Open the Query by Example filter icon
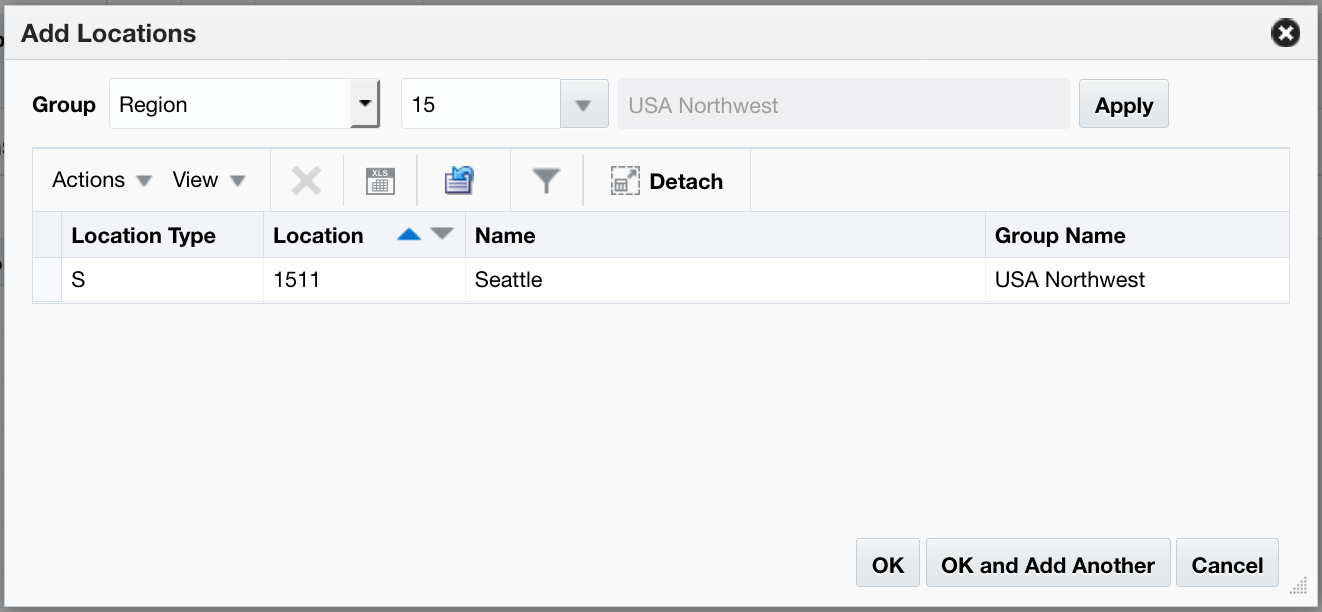Image resolution: width=1322 pixels, height=612 pixels. coord(546,180)
